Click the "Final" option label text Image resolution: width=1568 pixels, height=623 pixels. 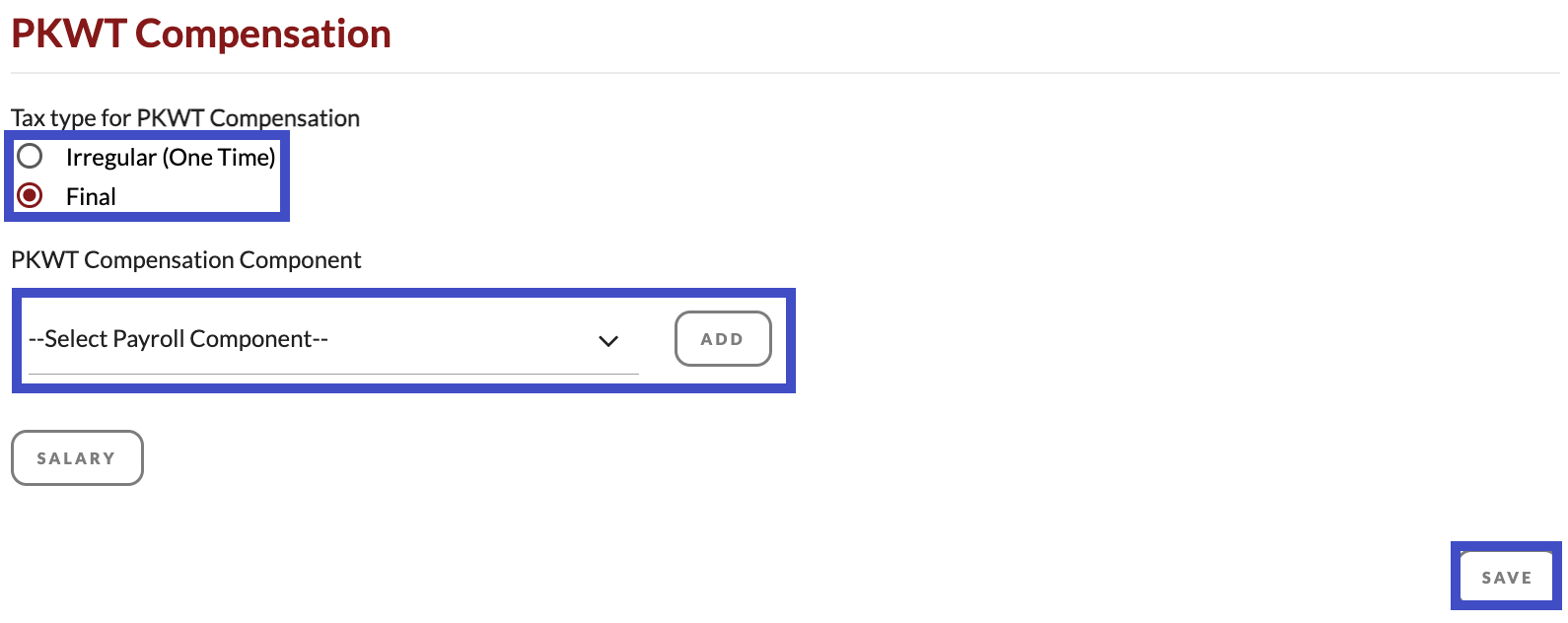tap(91, 197)
